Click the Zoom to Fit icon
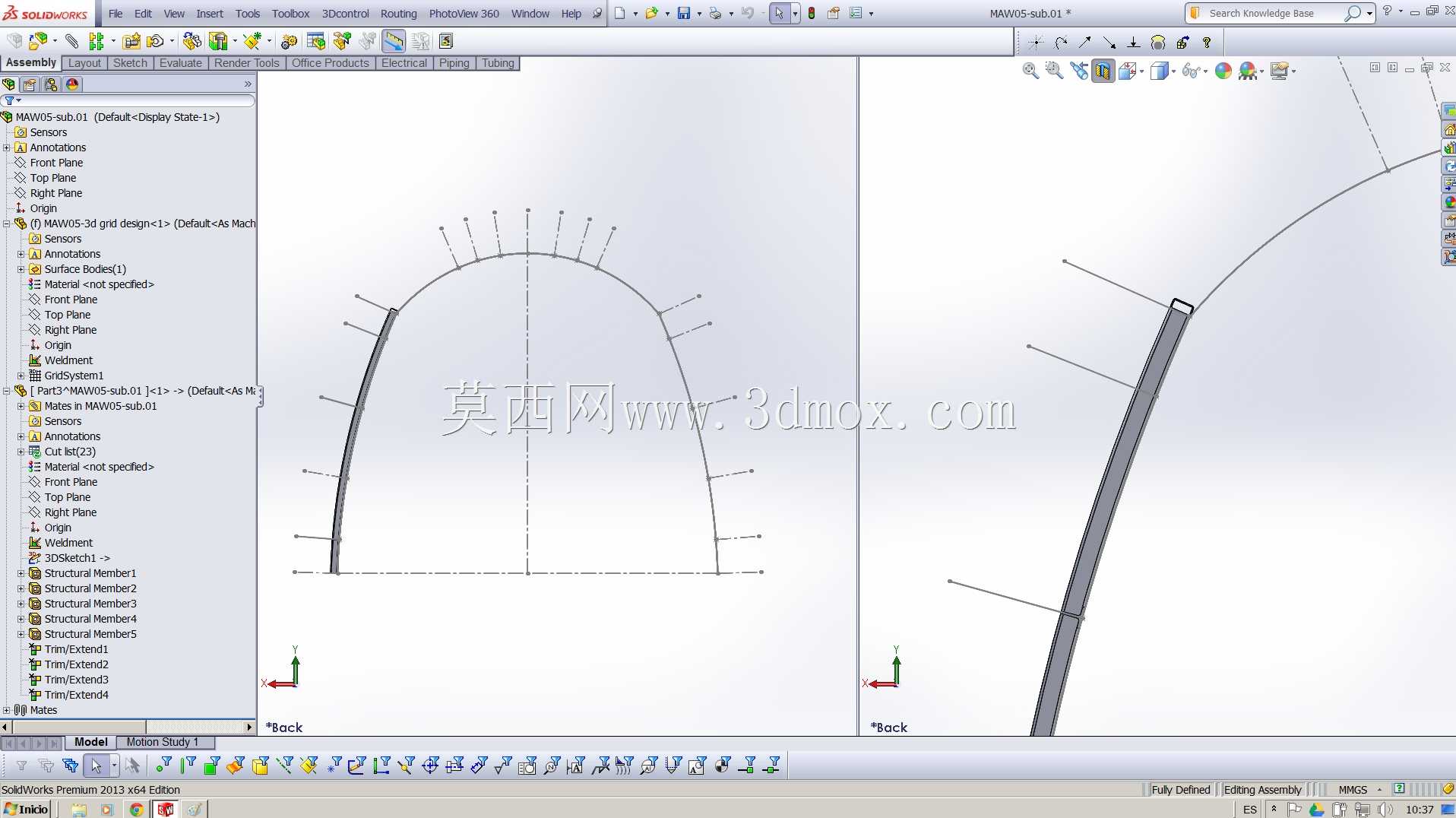 tap(1030, 71)
